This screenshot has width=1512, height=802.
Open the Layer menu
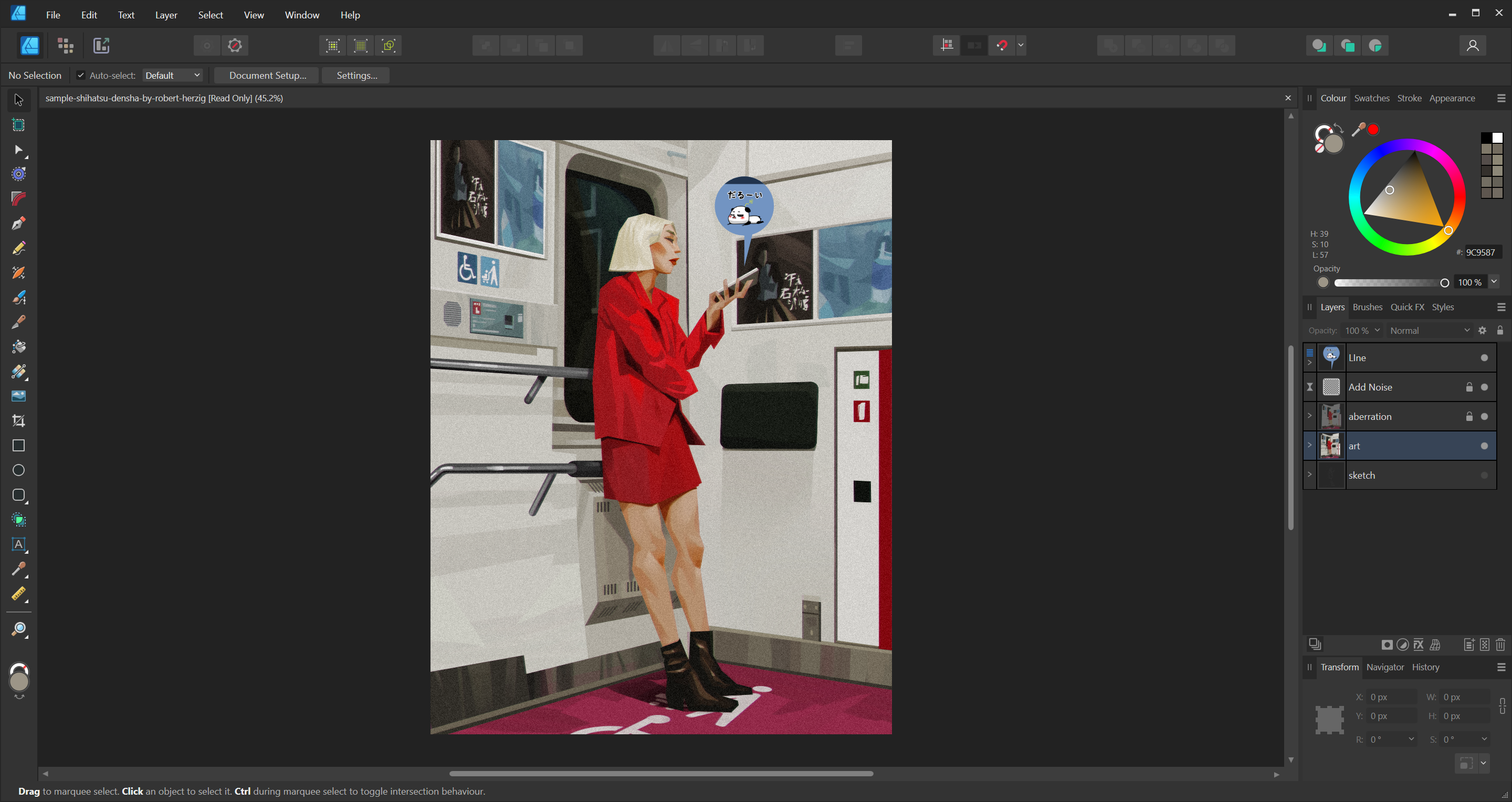click(x=165, y=15)
